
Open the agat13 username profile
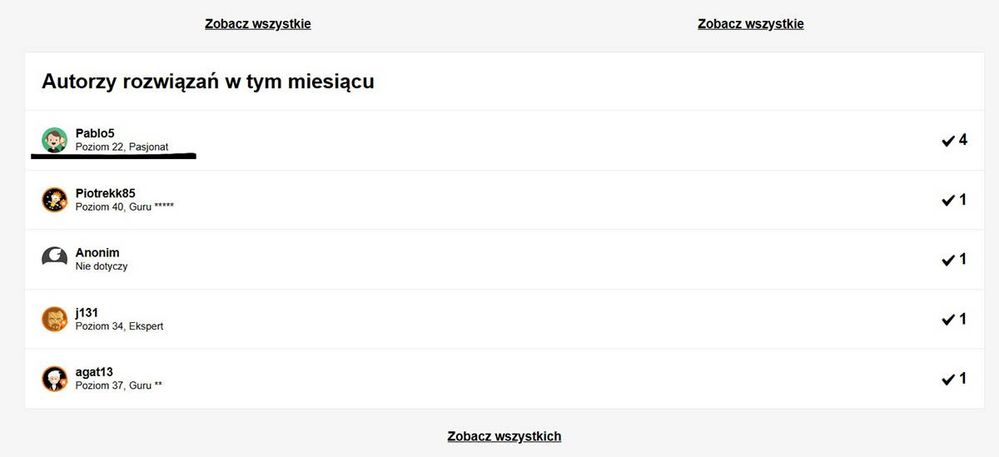tap(94, 372)
